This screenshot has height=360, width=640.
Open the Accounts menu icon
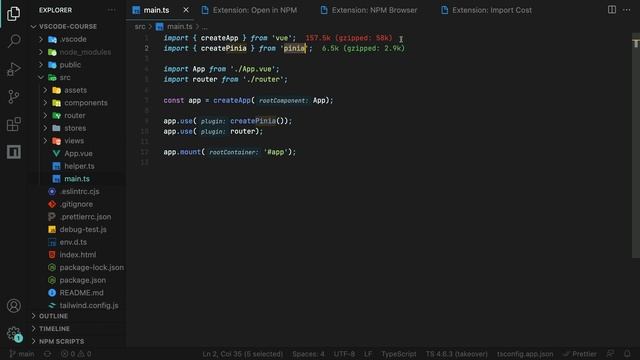[x=13, y=306]
